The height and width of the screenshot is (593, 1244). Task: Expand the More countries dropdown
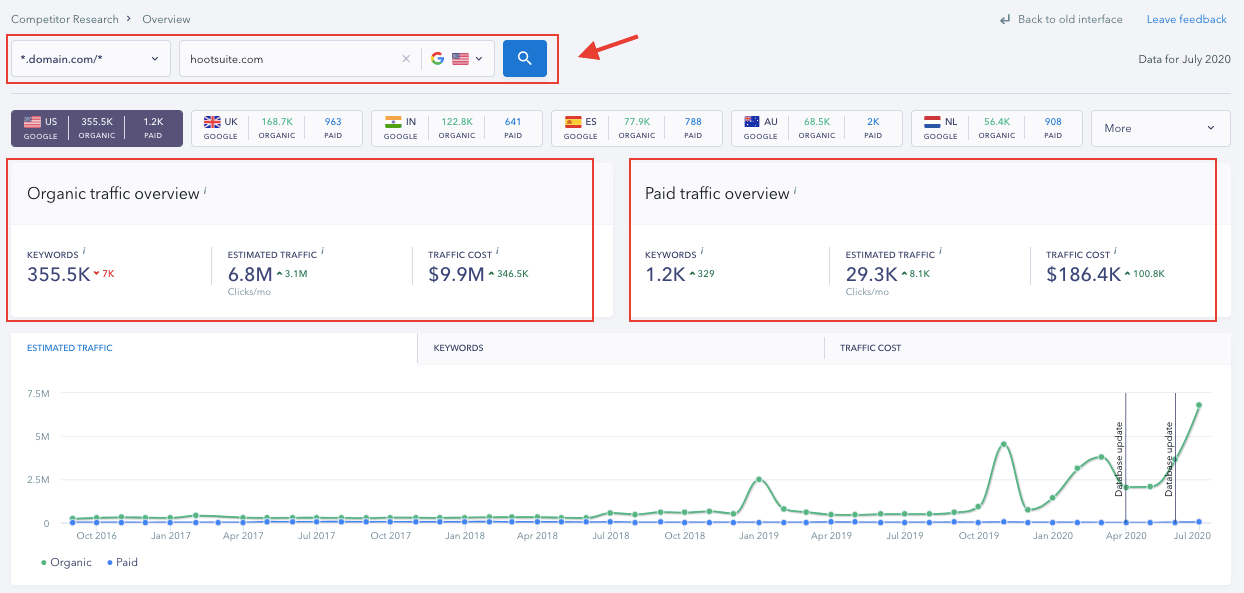(x=1160, y=128)
